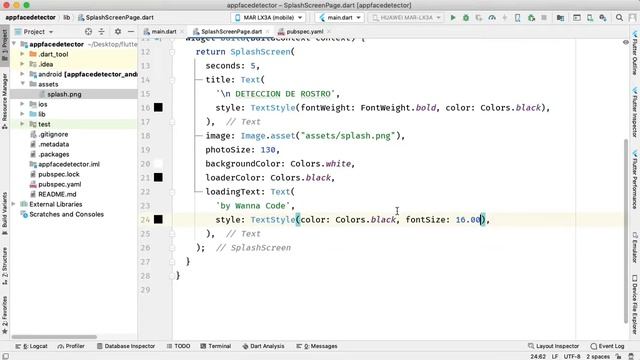Open the Project view selector dropdown
This screenshot has width=640, height=360.
(34, 31)
